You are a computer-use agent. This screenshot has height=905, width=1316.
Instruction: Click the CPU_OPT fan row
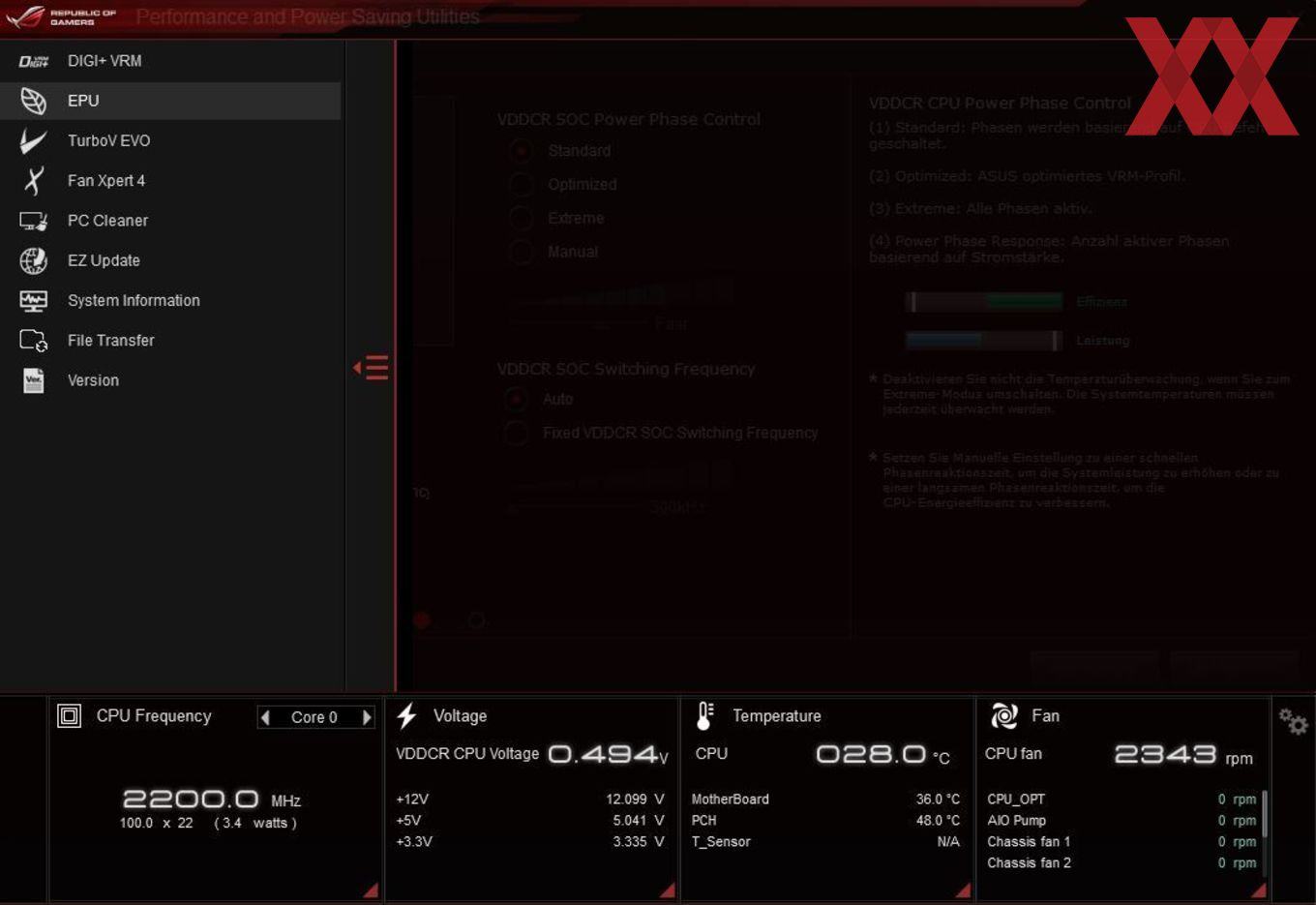(1122, 799)
